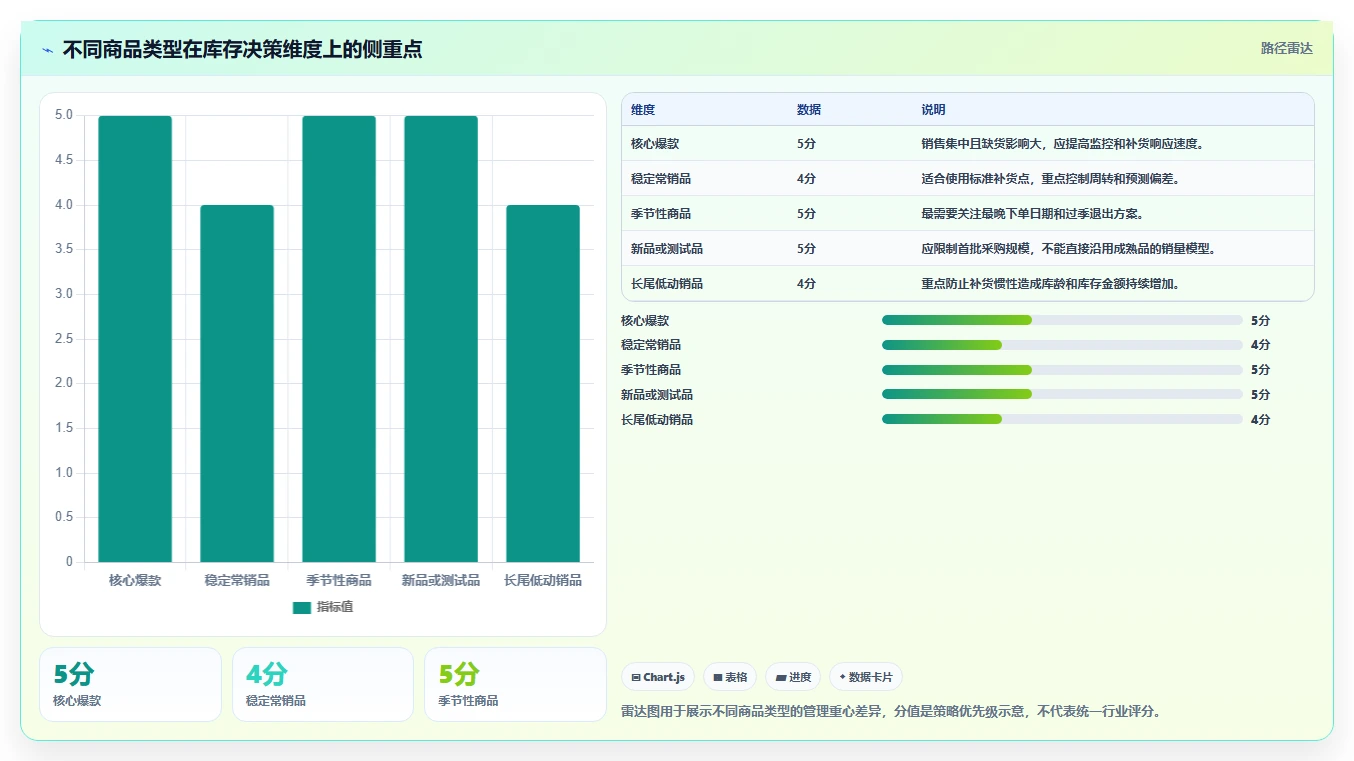Open the 5分 核心爆款 data card

point(130,685)
